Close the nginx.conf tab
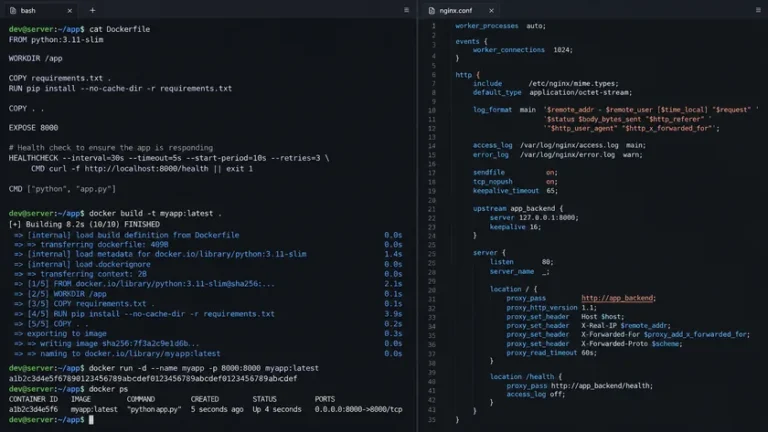The width and height of the screenshot is (768, 432). click(491, 10)
